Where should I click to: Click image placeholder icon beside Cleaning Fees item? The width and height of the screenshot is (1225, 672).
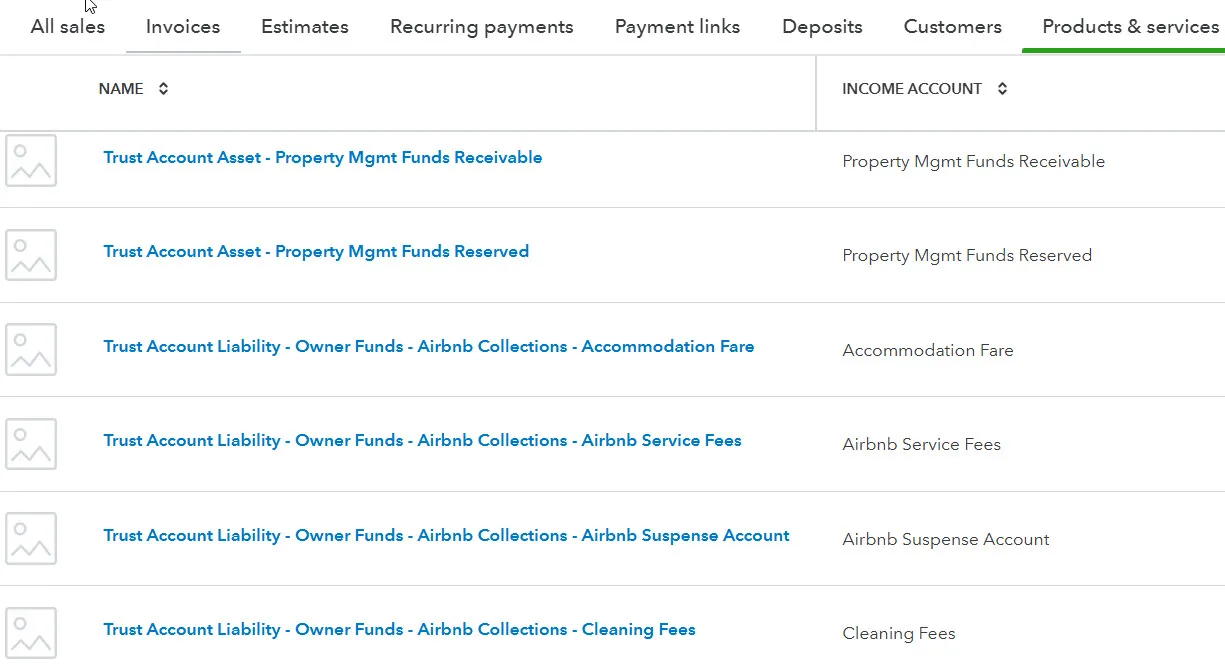[x=31, y=632]
